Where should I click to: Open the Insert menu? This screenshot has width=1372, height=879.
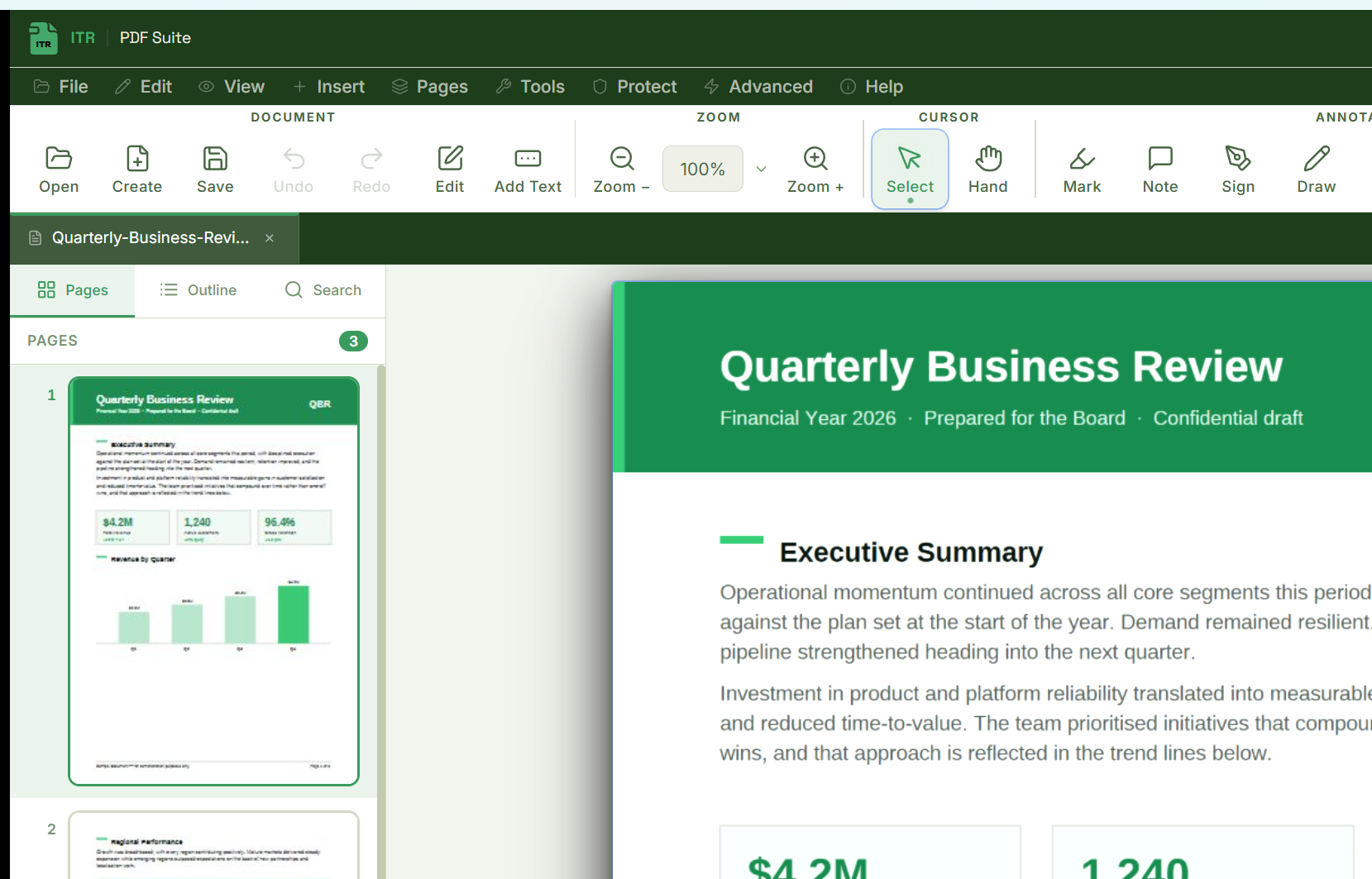click(328, 86)
